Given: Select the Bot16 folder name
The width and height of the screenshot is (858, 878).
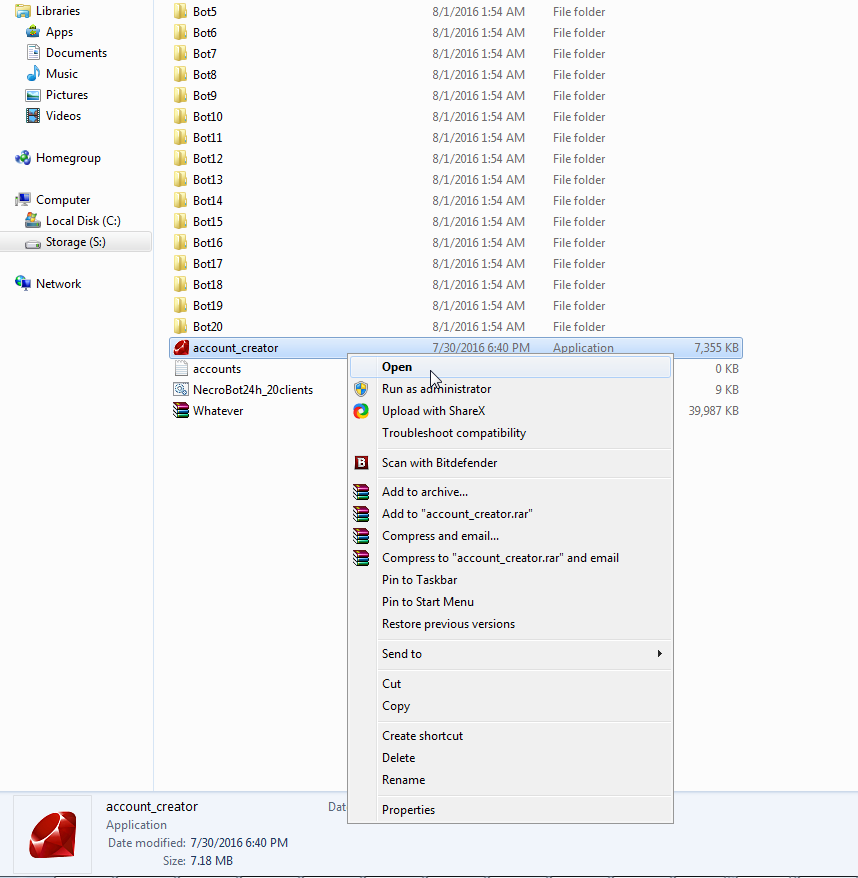Looking at the screenshot, I should pos(208,242).
